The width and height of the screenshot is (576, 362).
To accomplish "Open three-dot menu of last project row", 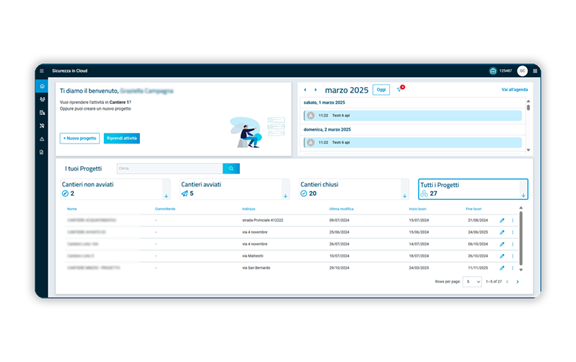I will [x=512, y=268].
